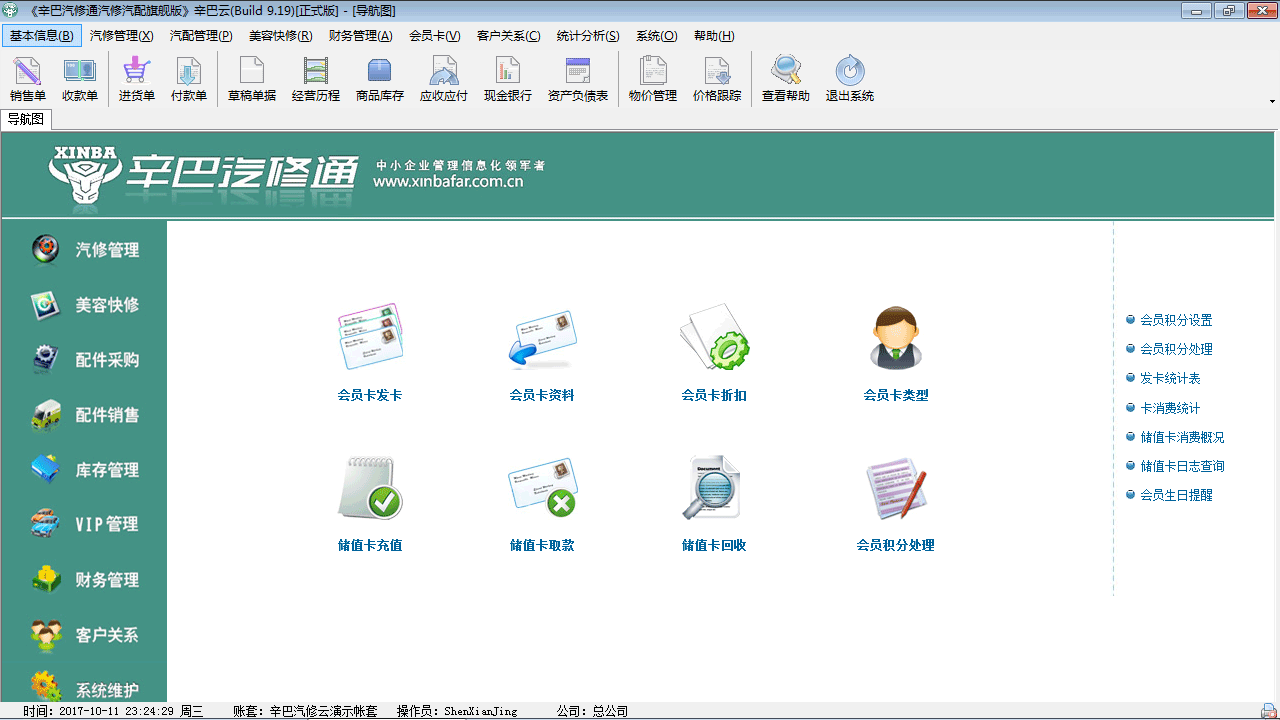
Task: Click the 储值卡日志查询 link
Action: (1182, 466)
